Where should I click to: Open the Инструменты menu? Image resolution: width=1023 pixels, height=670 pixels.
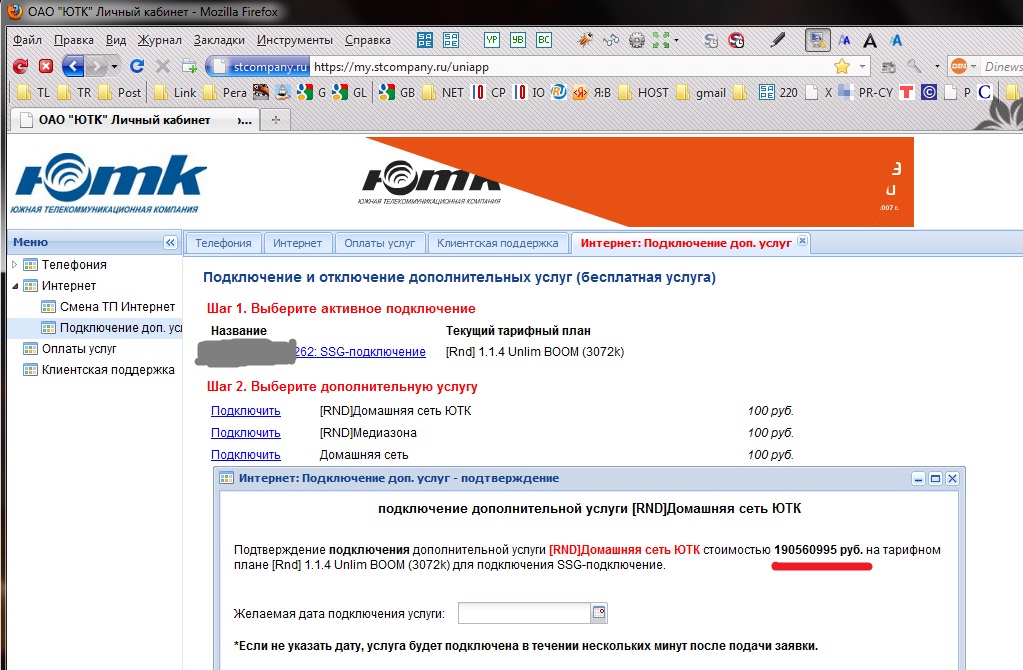[x=295, y=40]
